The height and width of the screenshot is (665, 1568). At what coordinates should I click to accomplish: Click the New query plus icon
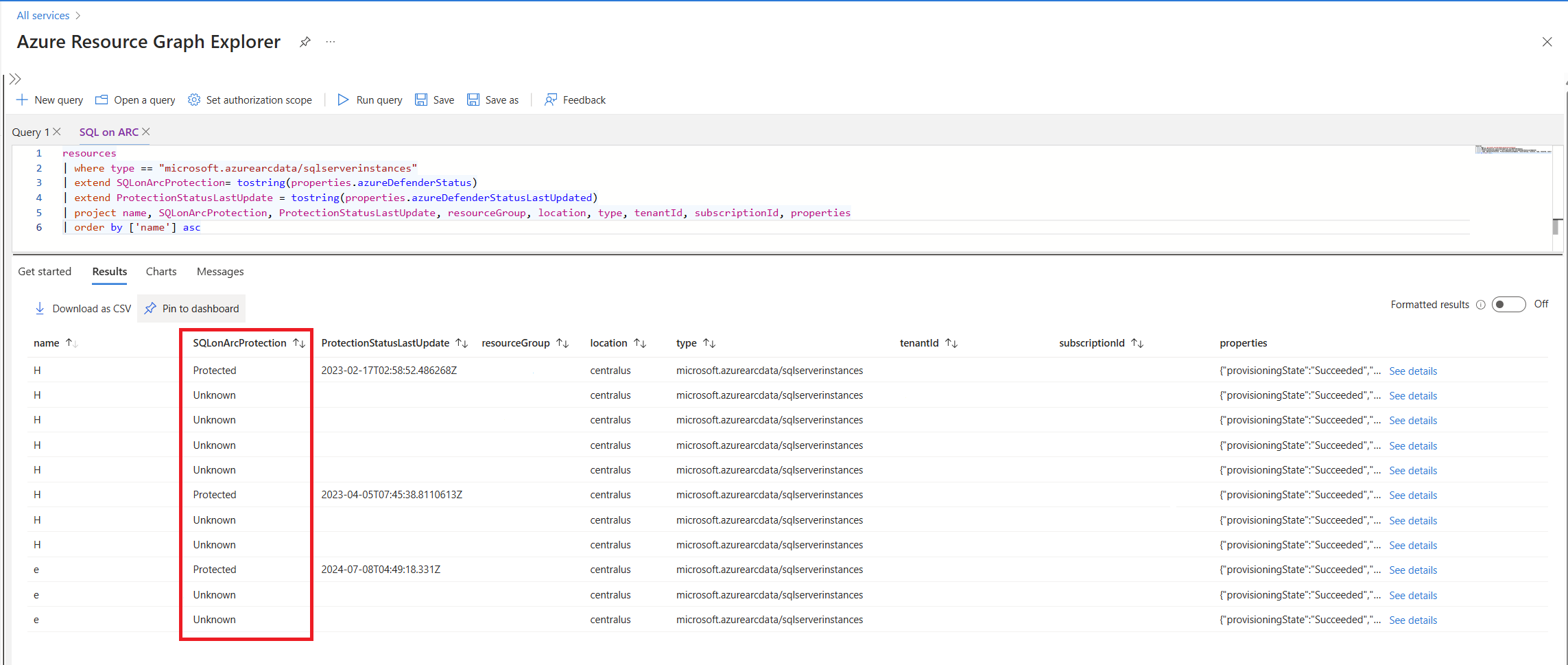[x=22, y=100]
